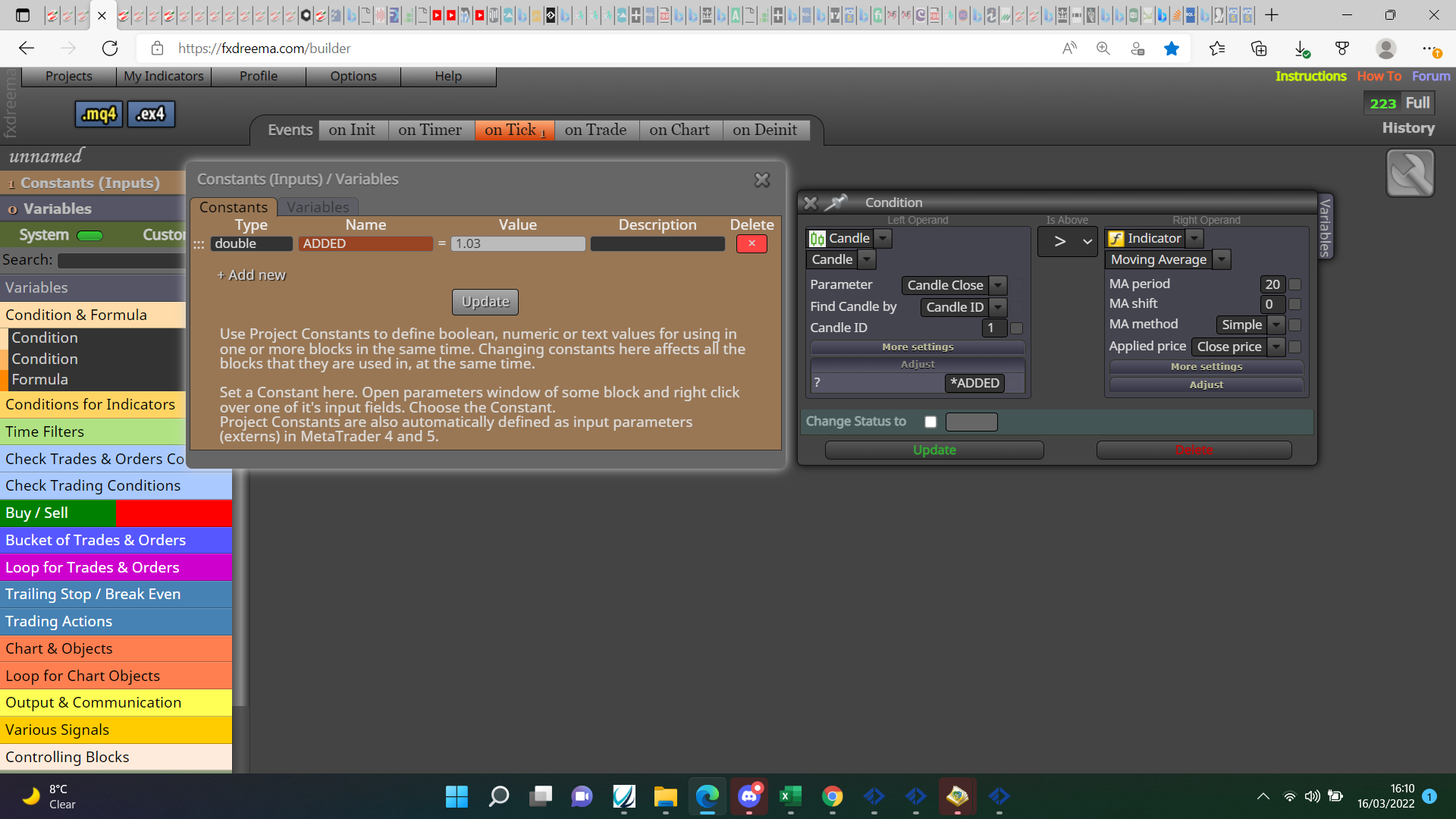Screen dimensions: 1456x819
Task: Refresh the browser page
Action: tap(110, 49)
